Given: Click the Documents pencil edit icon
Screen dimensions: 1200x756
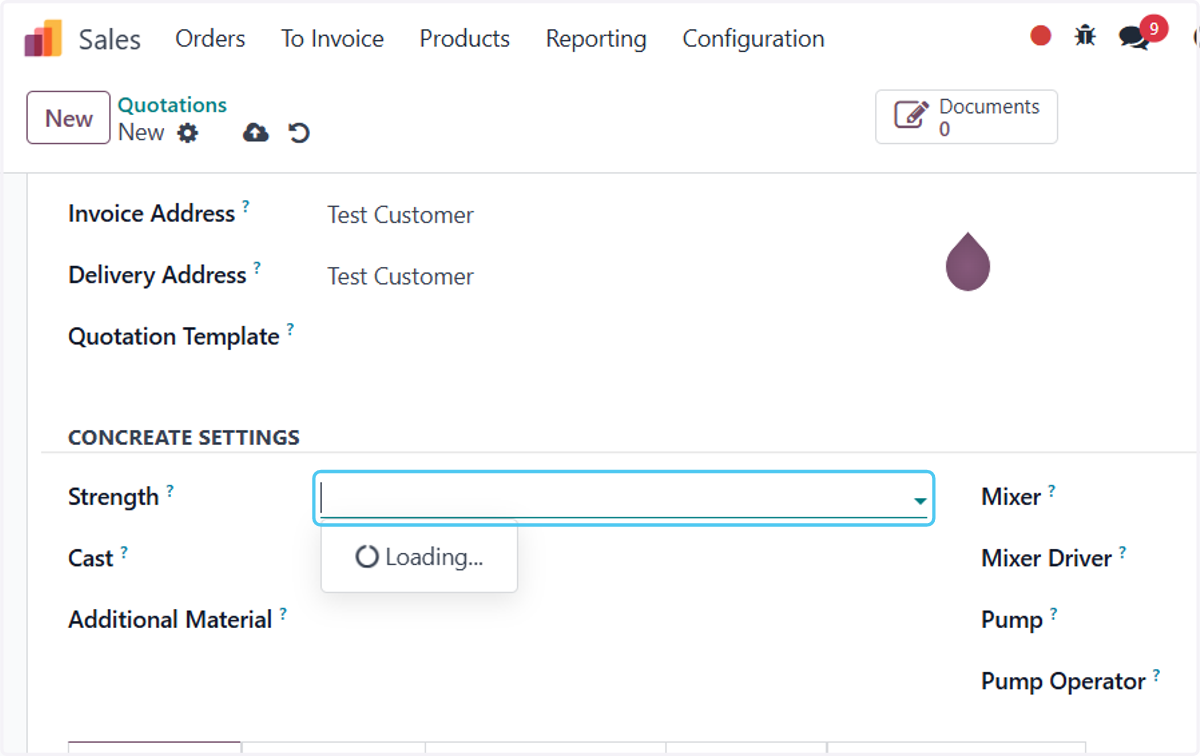Looking at the screenshot, I should (910, 115).
